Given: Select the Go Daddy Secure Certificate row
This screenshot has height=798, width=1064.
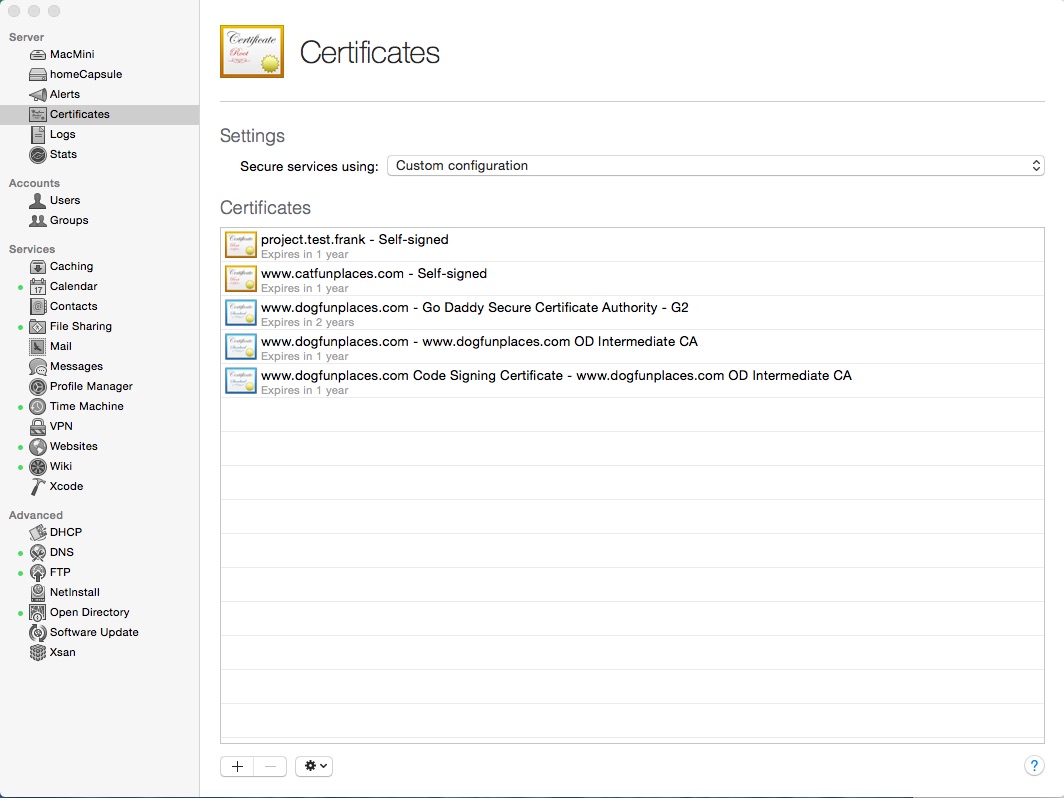Looking at the screenshot, I should pyautogui.click(x=474, y=313).
